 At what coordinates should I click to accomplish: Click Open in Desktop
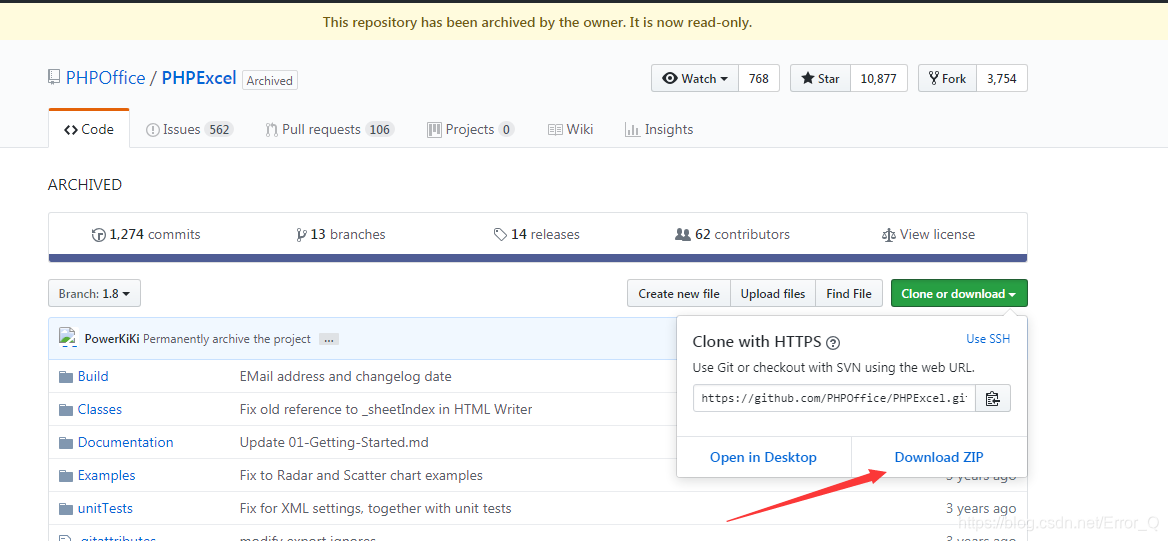[764, 457]
